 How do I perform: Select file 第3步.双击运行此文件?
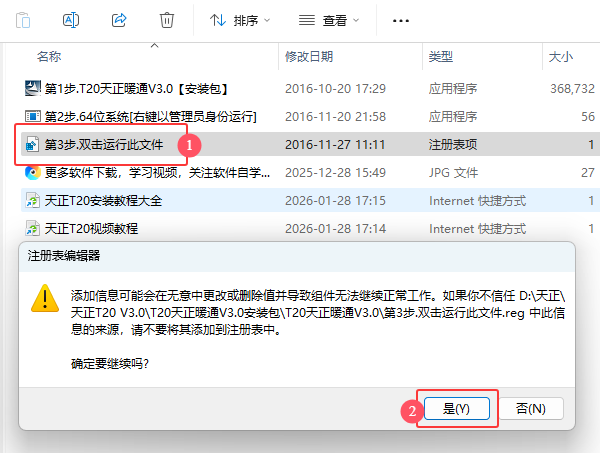click(x=104, y=145)
